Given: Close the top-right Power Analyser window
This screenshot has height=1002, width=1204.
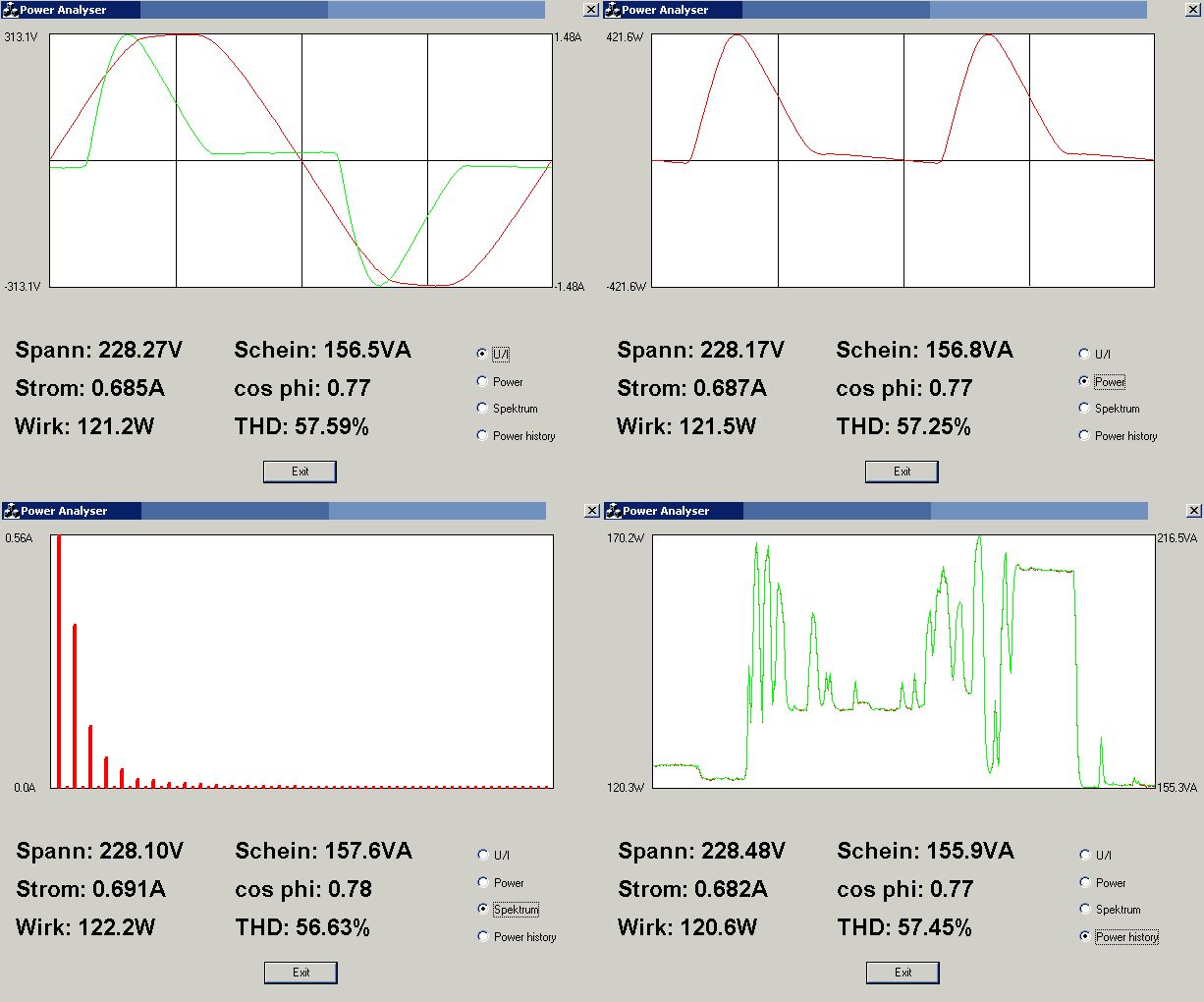Looking at the screenshot, I should click(x=1193, y=10).
